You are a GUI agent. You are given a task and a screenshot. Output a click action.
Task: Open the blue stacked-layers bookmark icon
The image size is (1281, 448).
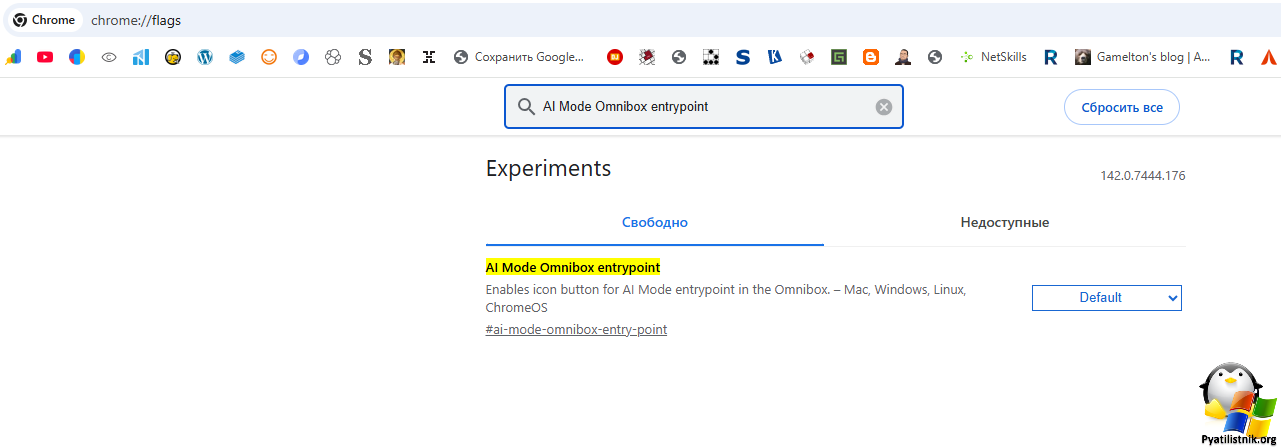pos(237,57)
